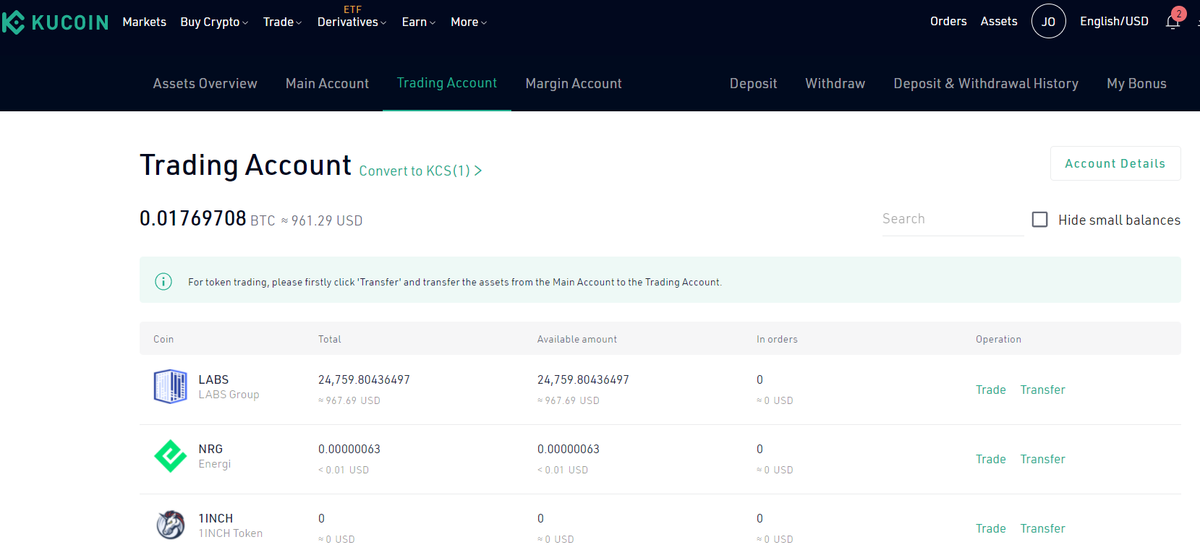1200x550 pixels.
Task: Expand the Trade dropdown menu
Action: tap(282, 22)
